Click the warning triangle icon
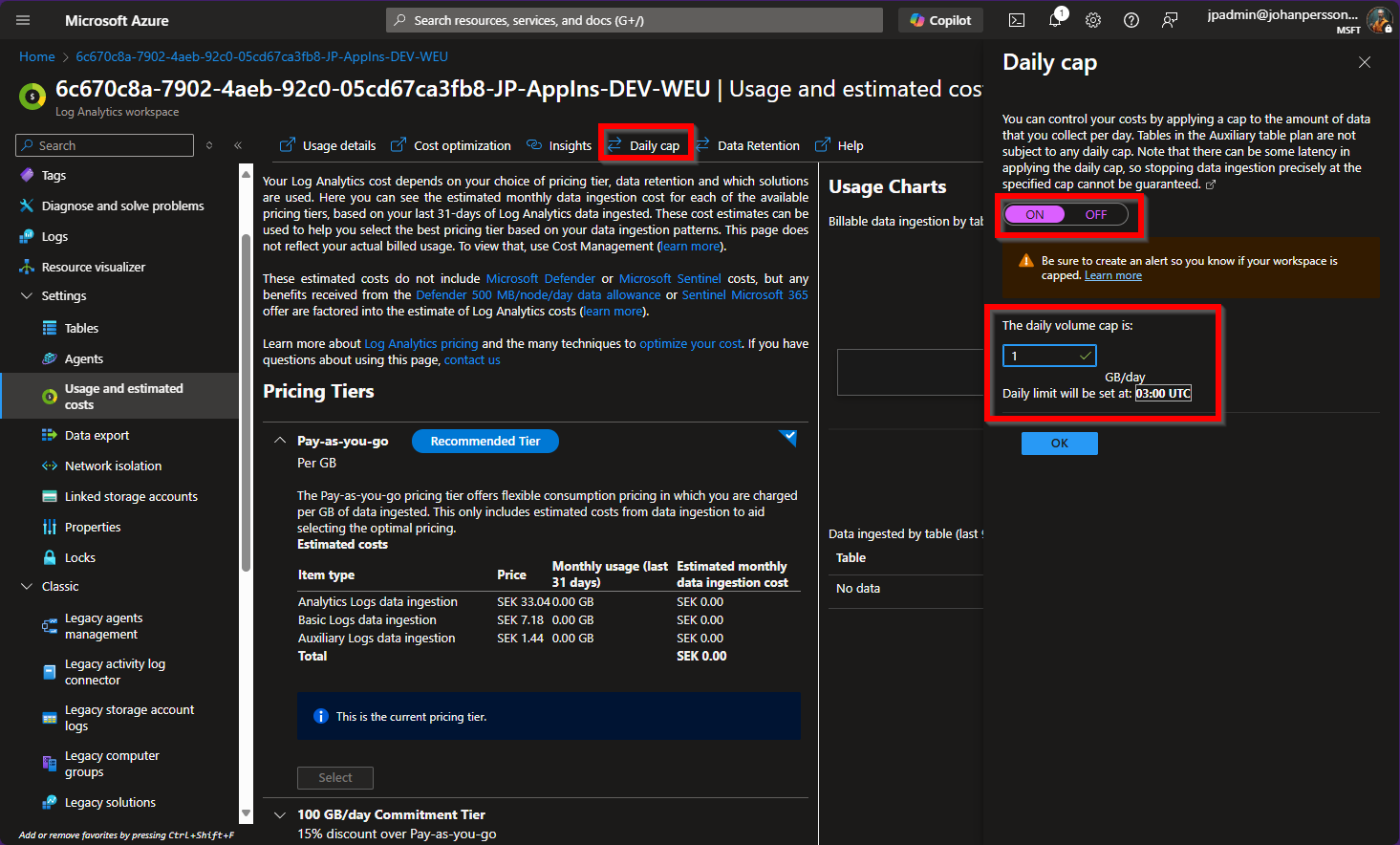The height and width of the screenshot is (845, 1400). (x=1026, y=261)
